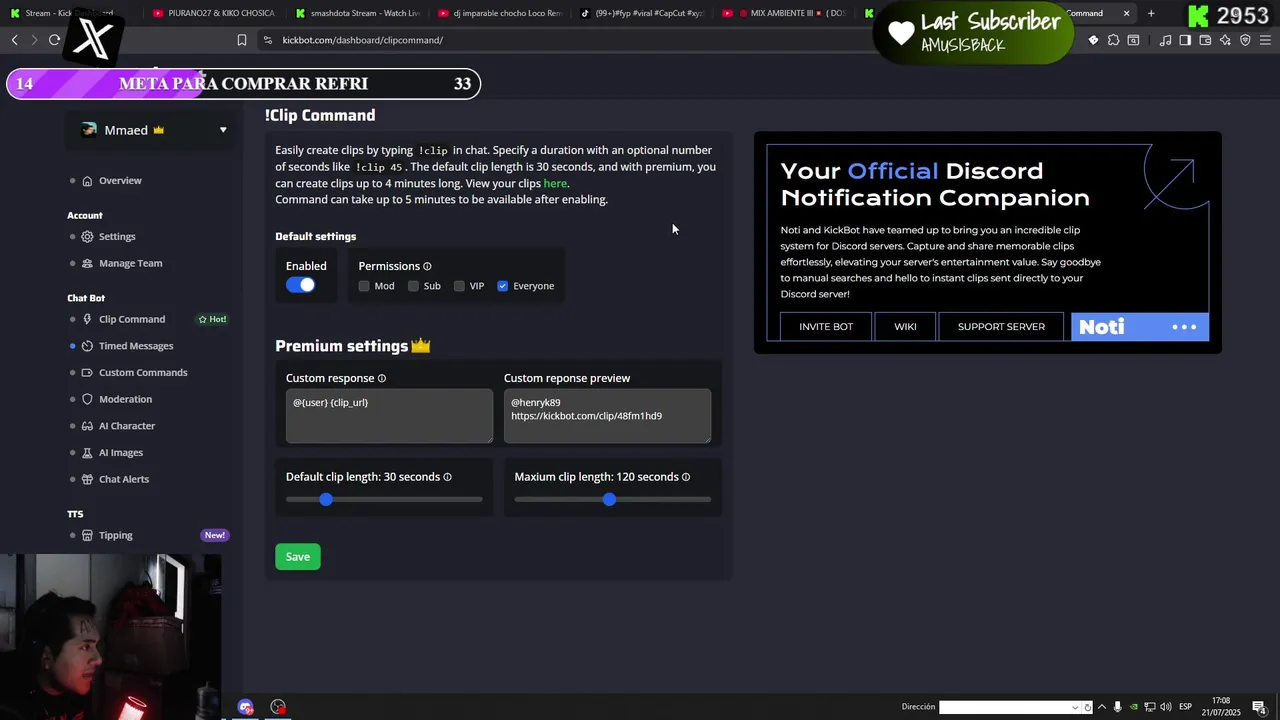Check the Mod permission checkbox
The width and height of the screenshot is (1280, 720).
pyautogui.click(x=364, y=286)
